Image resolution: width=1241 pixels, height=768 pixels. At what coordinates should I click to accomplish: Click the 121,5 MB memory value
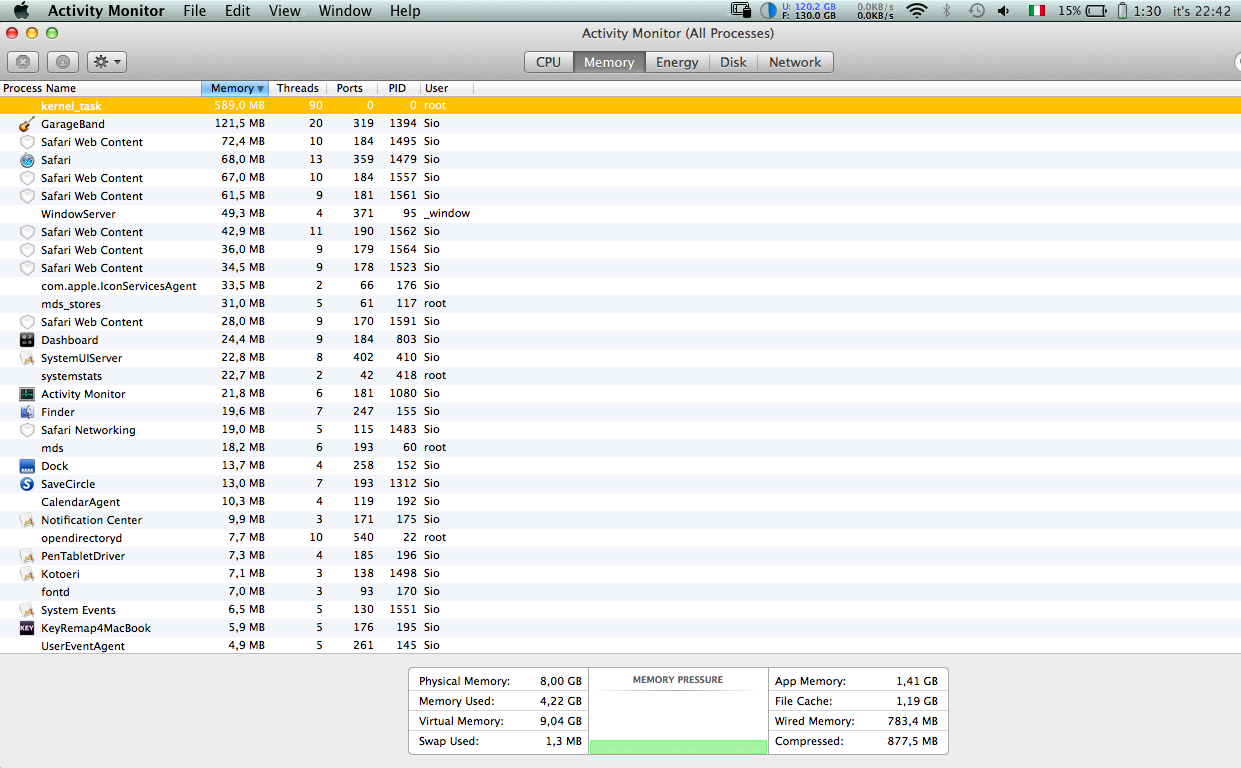coord(240,123)
